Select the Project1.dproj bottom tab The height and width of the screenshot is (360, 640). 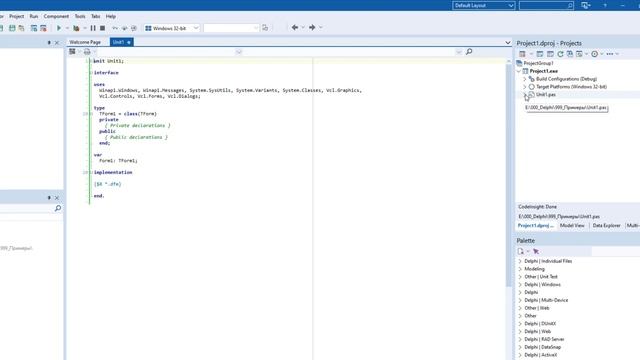[x=536, y=225]
